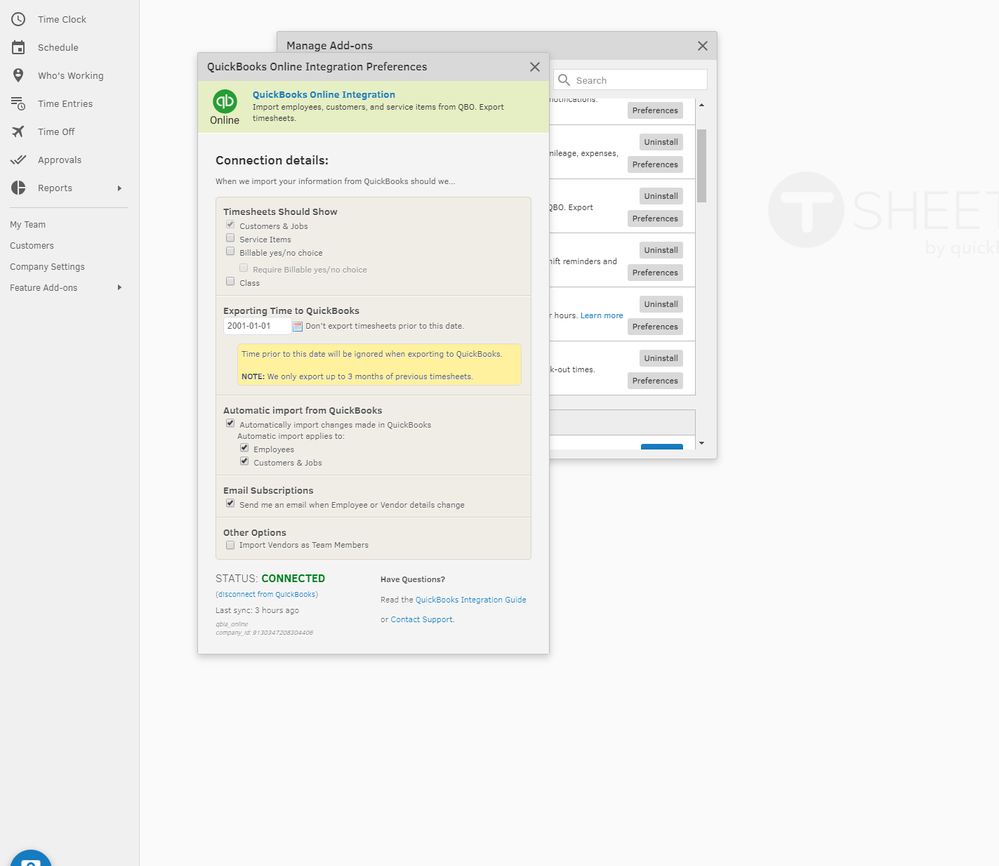The height and width of the screenshot is (866, 999).
Task: Click the QuickBooks Online Integration title link
Action: pos(324,94)
